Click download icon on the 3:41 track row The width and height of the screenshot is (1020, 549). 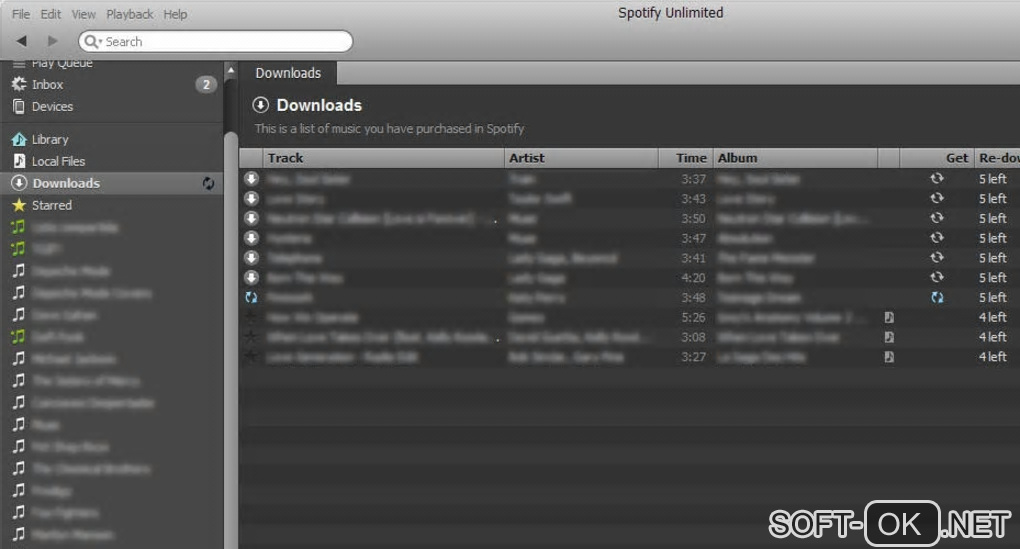click(251, 258)
